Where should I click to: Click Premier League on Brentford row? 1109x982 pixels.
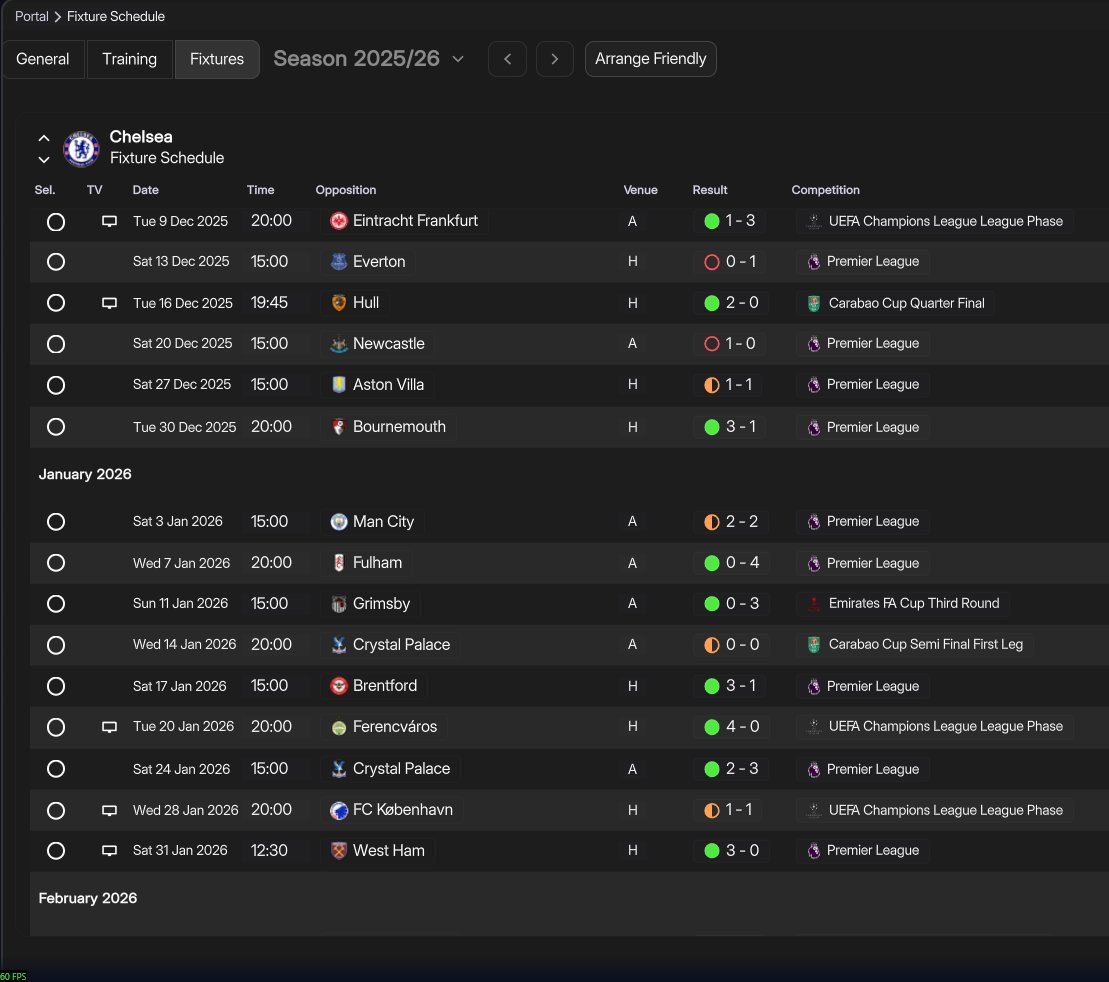click(873, 686)
